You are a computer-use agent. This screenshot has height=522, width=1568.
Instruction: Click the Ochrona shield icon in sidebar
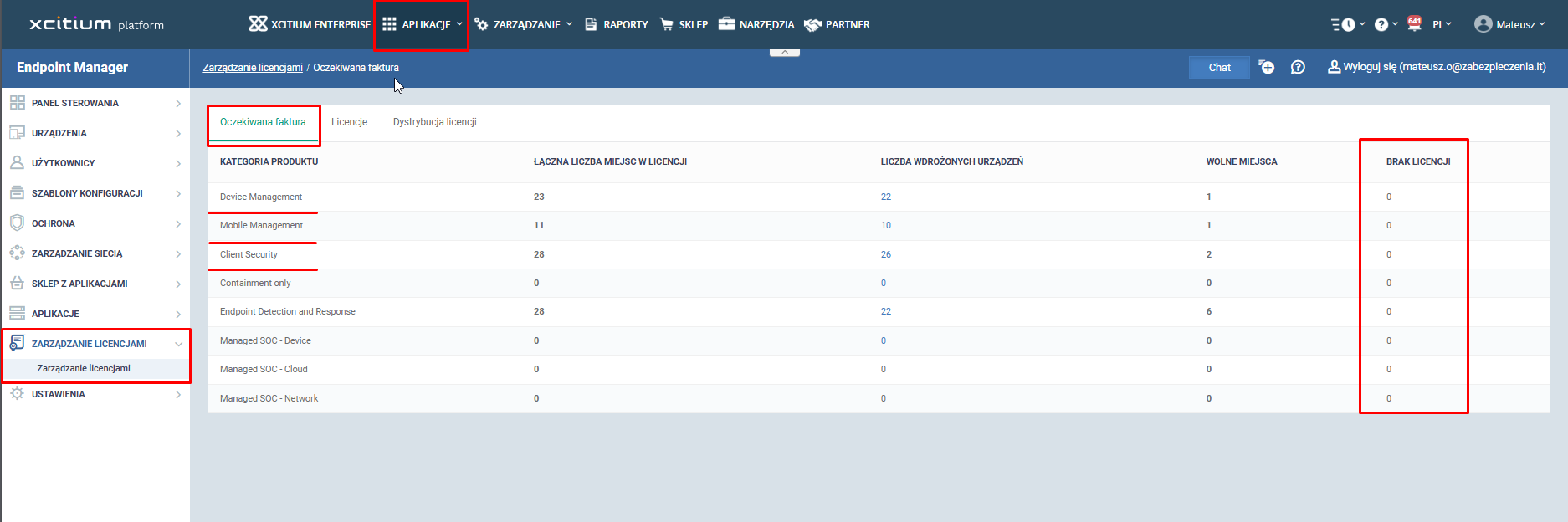click(x=17, y=223)
